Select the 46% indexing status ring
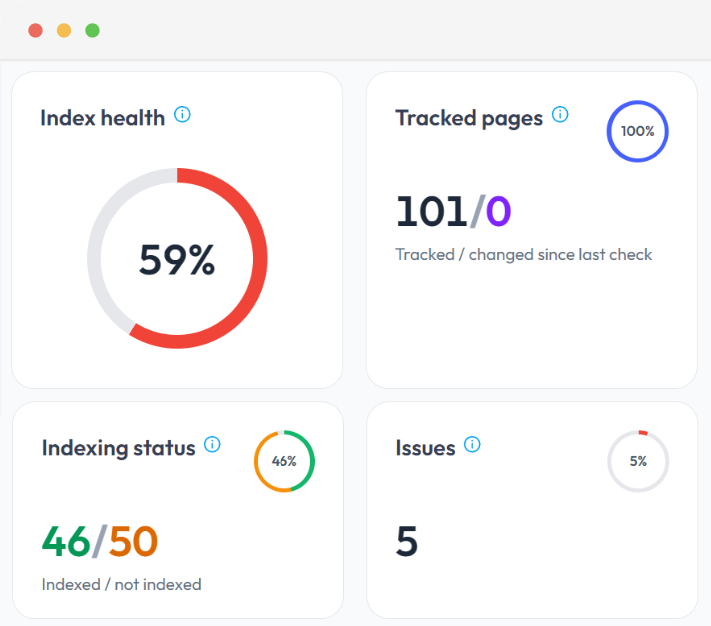711x626 pixels. point(284,461)
